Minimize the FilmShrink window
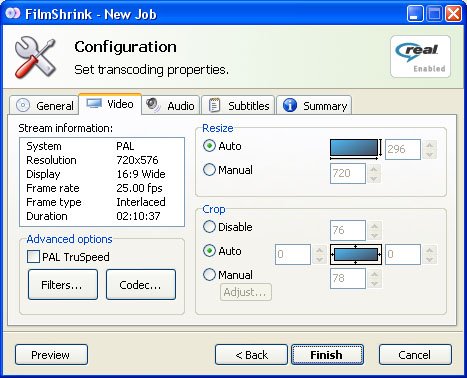The height and width of the screenshot is (378, 467). click(x=415, y=14)
